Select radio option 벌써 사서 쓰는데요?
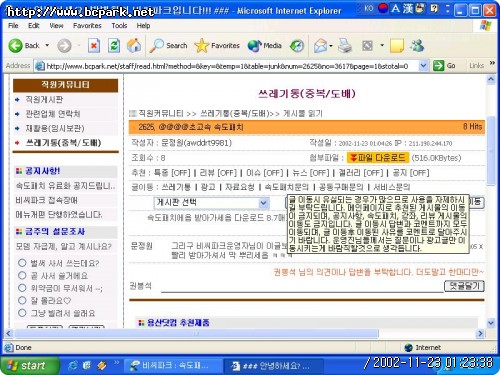 pos(22,263)
